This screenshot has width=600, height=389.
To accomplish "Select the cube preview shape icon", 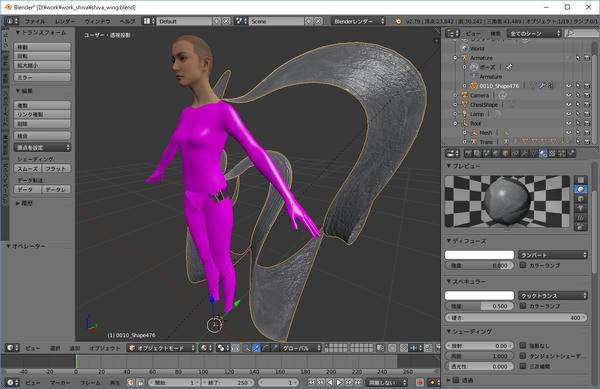I will (x=581, y=199).
